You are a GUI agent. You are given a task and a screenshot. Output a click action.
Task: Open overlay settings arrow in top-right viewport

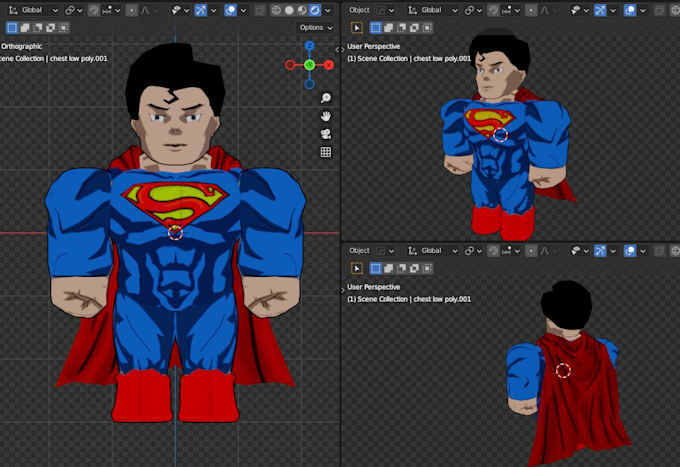coord(643,10)
